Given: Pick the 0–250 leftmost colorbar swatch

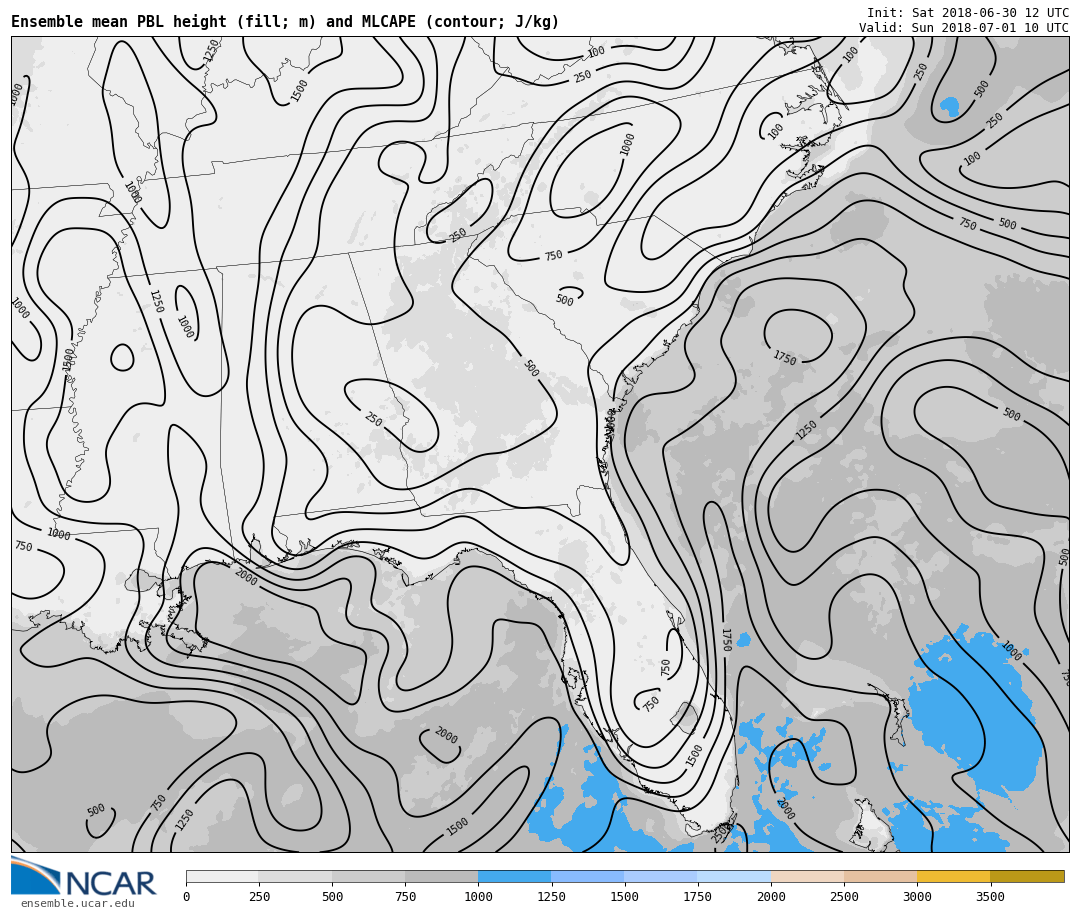Looking at the screenshot, I should tap(222, 876).
